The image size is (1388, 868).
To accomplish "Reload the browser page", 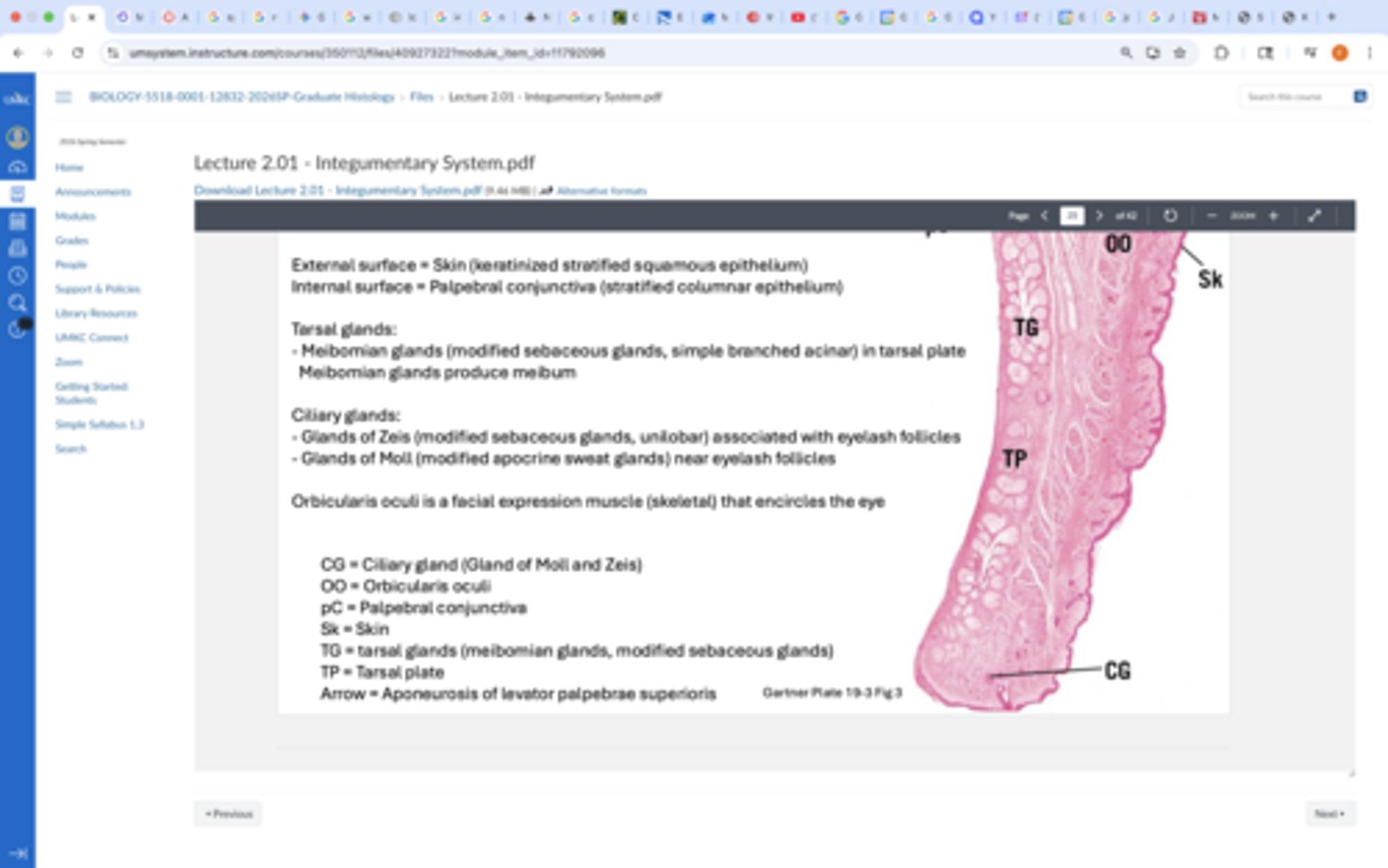I will pos(78,53).
